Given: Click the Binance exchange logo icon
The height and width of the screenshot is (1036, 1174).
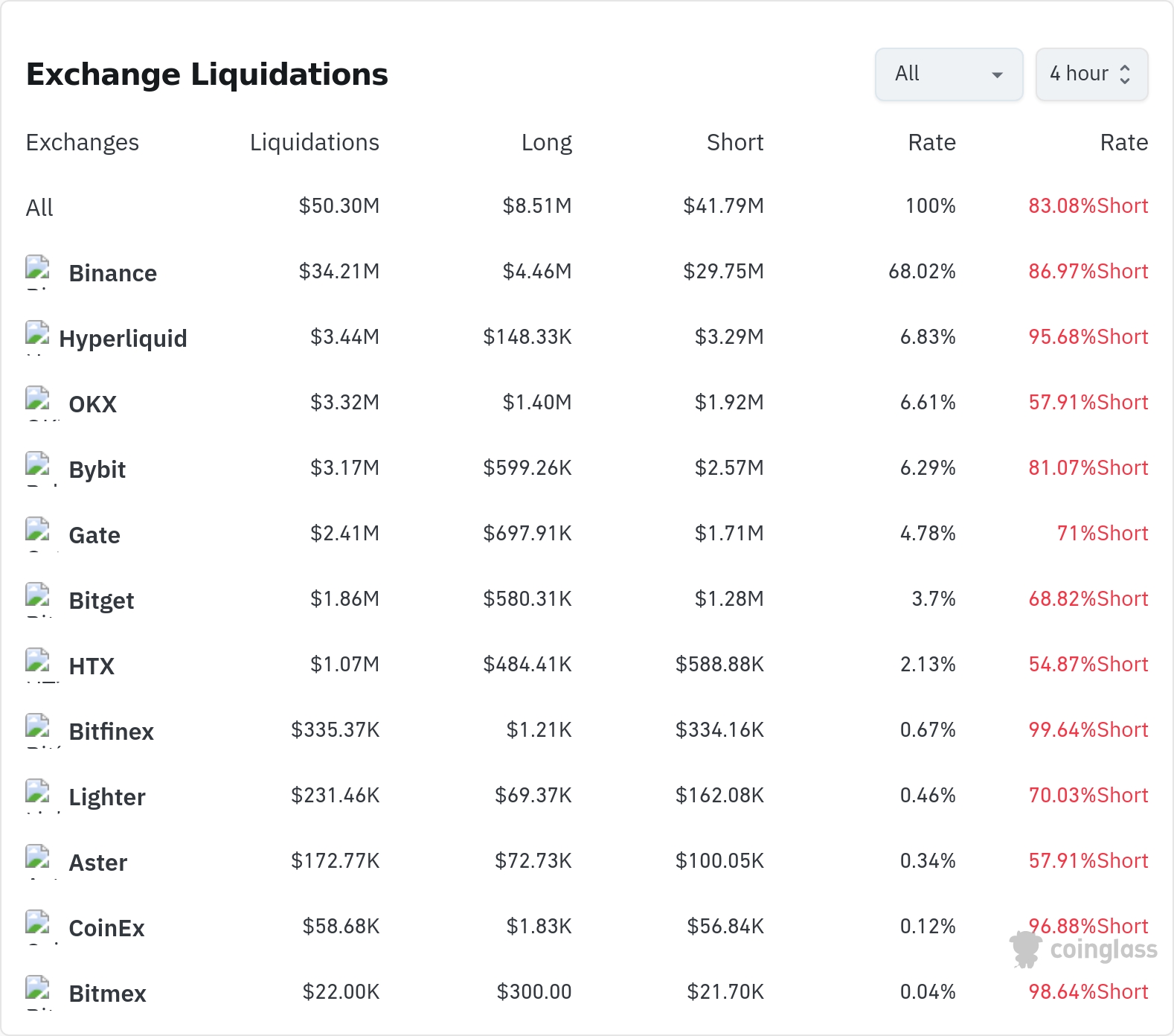Looking at the screenshot, I should 37,272.
